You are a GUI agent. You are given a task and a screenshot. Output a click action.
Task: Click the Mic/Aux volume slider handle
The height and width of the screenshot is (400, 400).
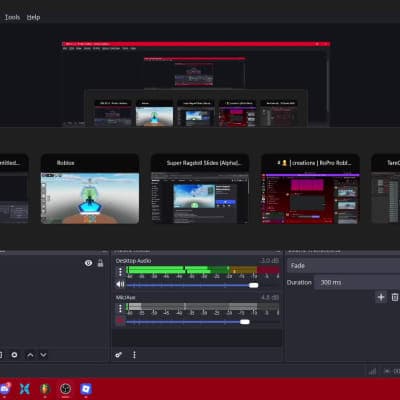pyautogui.click(x=245, y=322)
